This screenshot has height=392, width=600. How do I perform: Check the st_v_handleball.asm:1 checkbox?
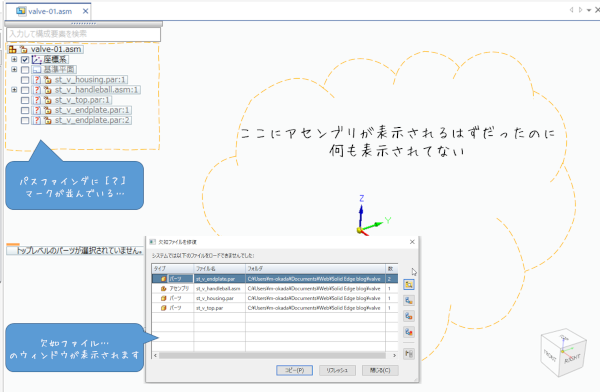point(25,90)
